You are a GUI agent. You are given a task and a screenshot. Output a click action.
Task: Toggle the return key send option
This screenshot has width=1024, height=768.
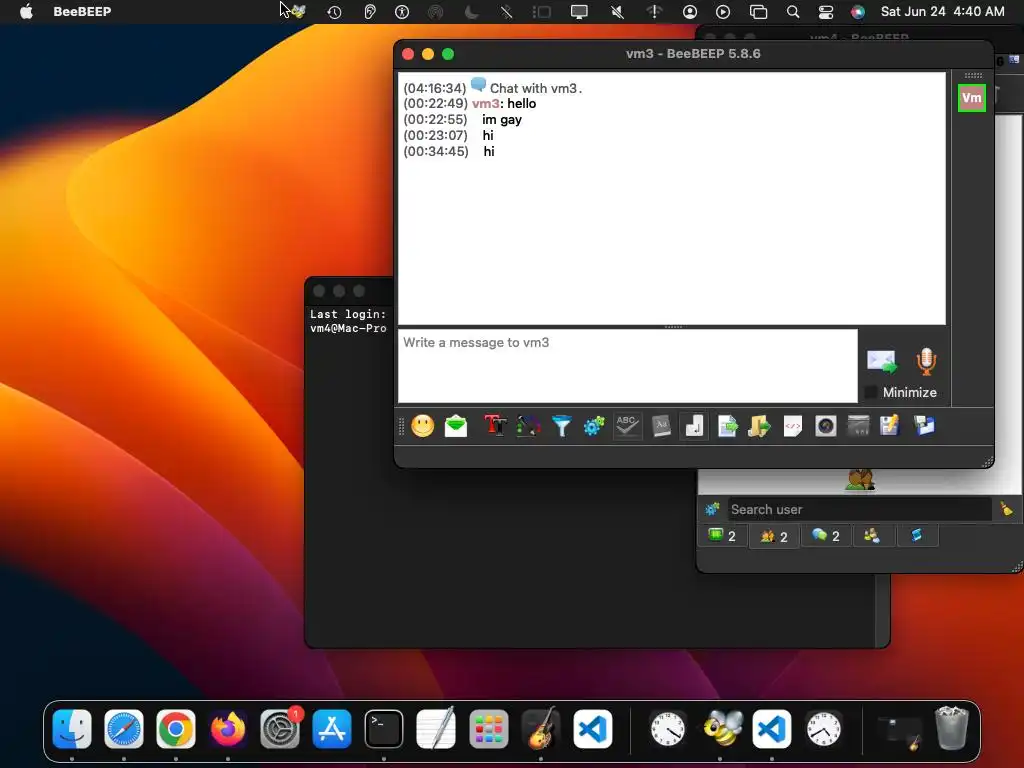tap(694, 426)
